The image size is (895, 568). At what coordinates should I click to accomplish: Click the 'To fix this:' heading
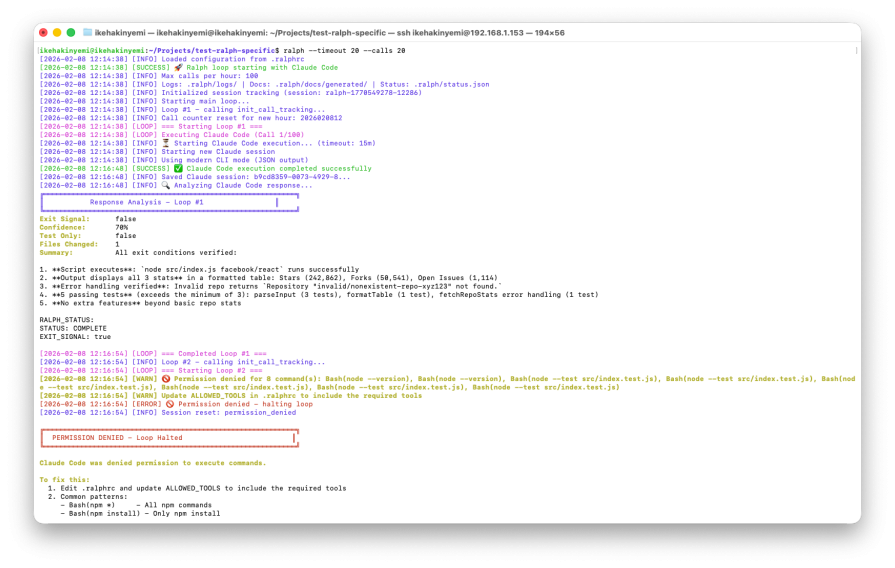64,480
